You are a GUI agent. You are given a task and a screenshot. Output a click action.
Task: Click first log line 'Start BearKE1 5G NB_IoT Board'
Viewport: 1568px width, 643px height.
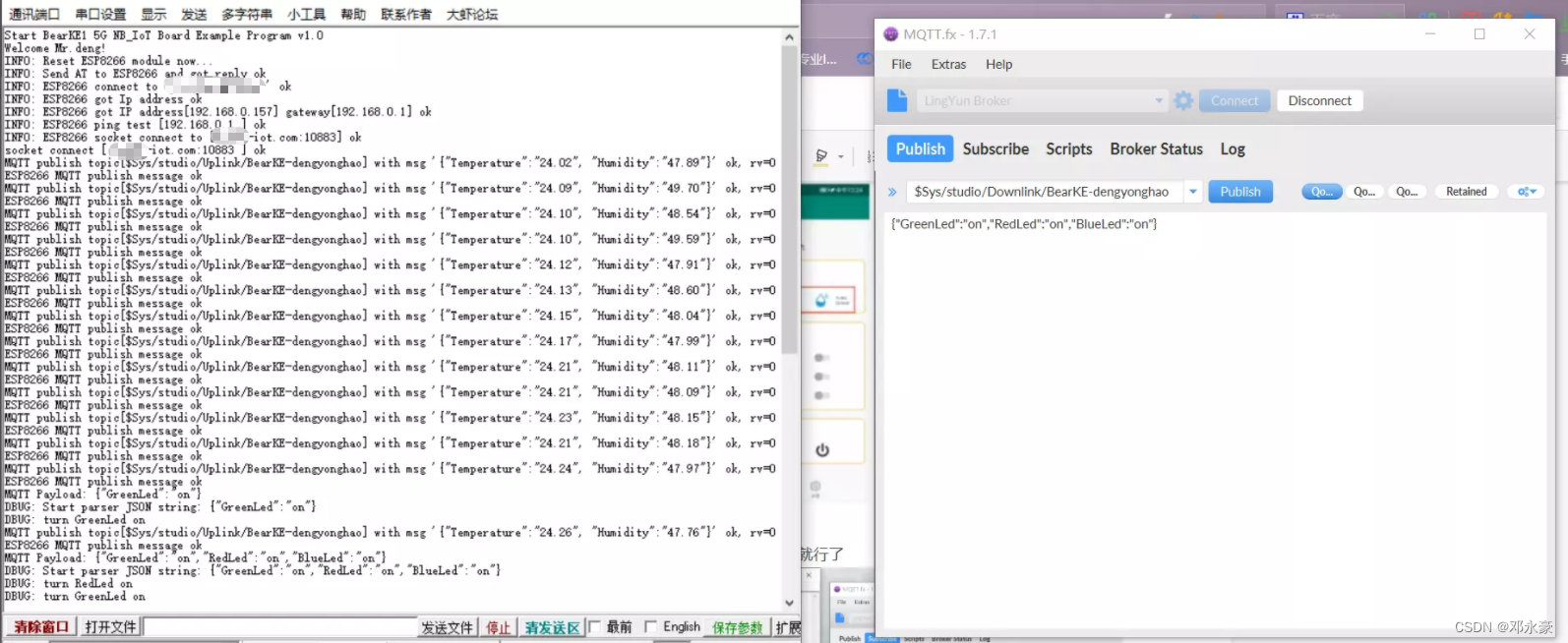tap(163, 35)
